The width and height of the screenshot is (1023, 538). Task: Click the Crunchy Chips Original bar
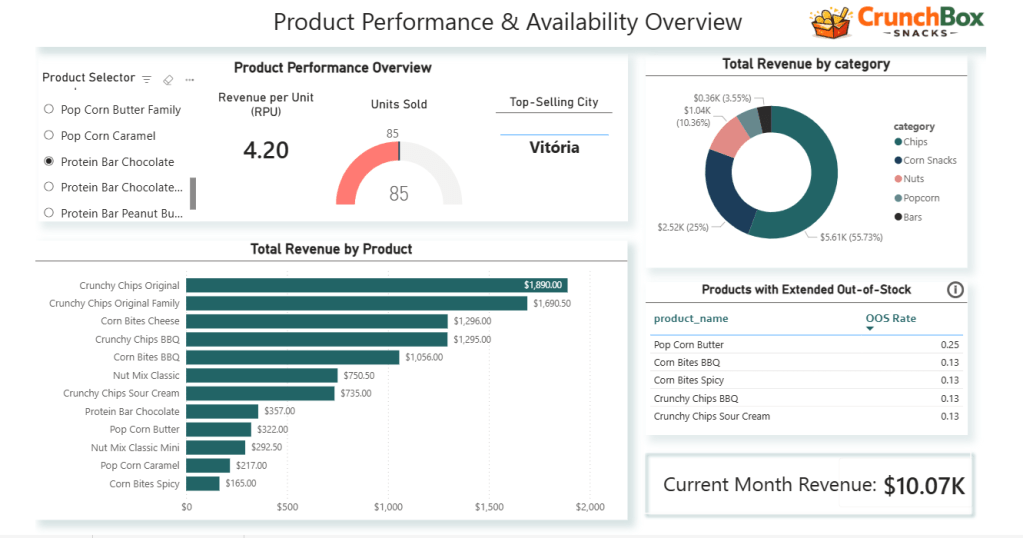(376, 285)
